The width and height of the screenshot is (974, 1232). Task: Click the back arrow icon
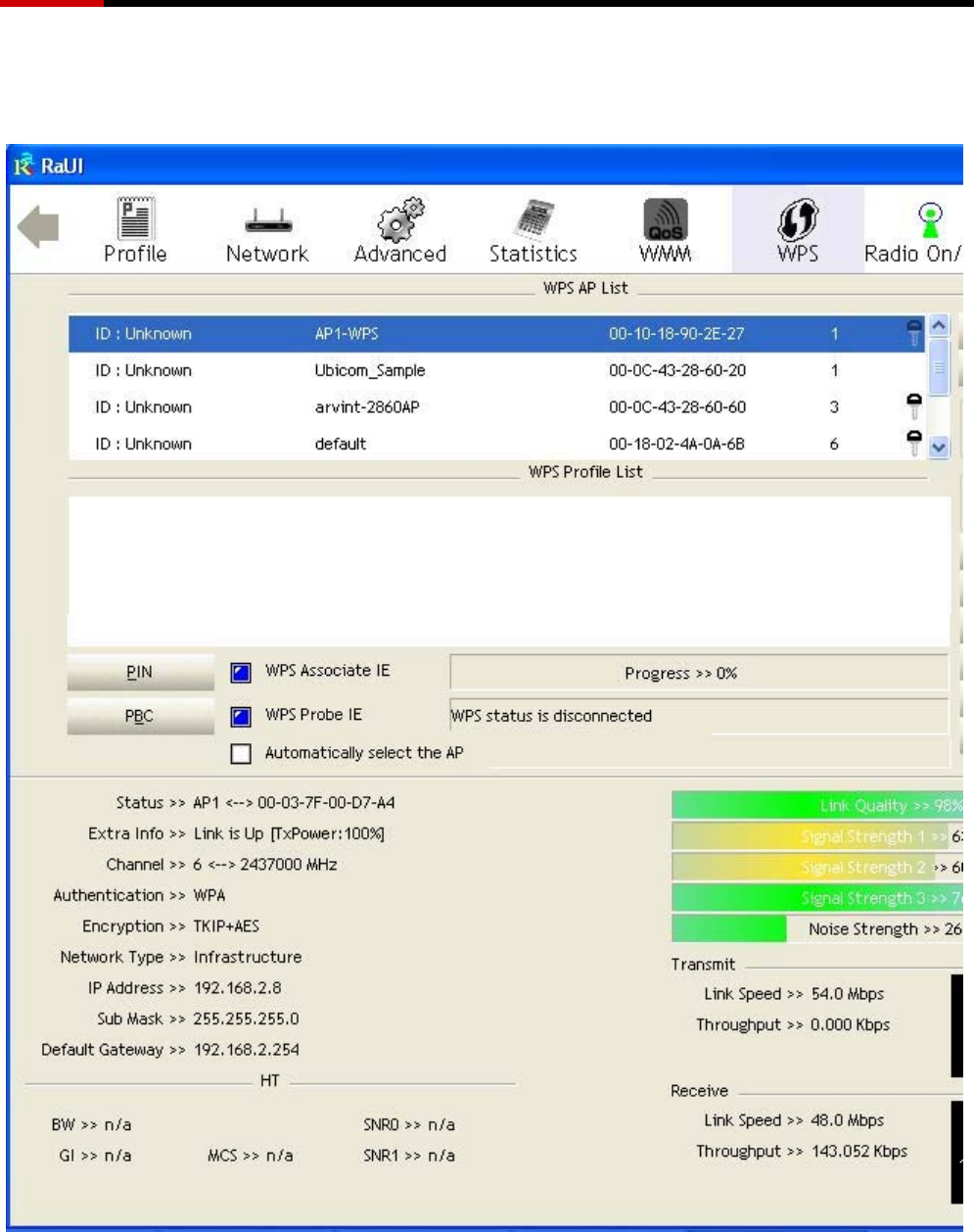click(38, 228)
